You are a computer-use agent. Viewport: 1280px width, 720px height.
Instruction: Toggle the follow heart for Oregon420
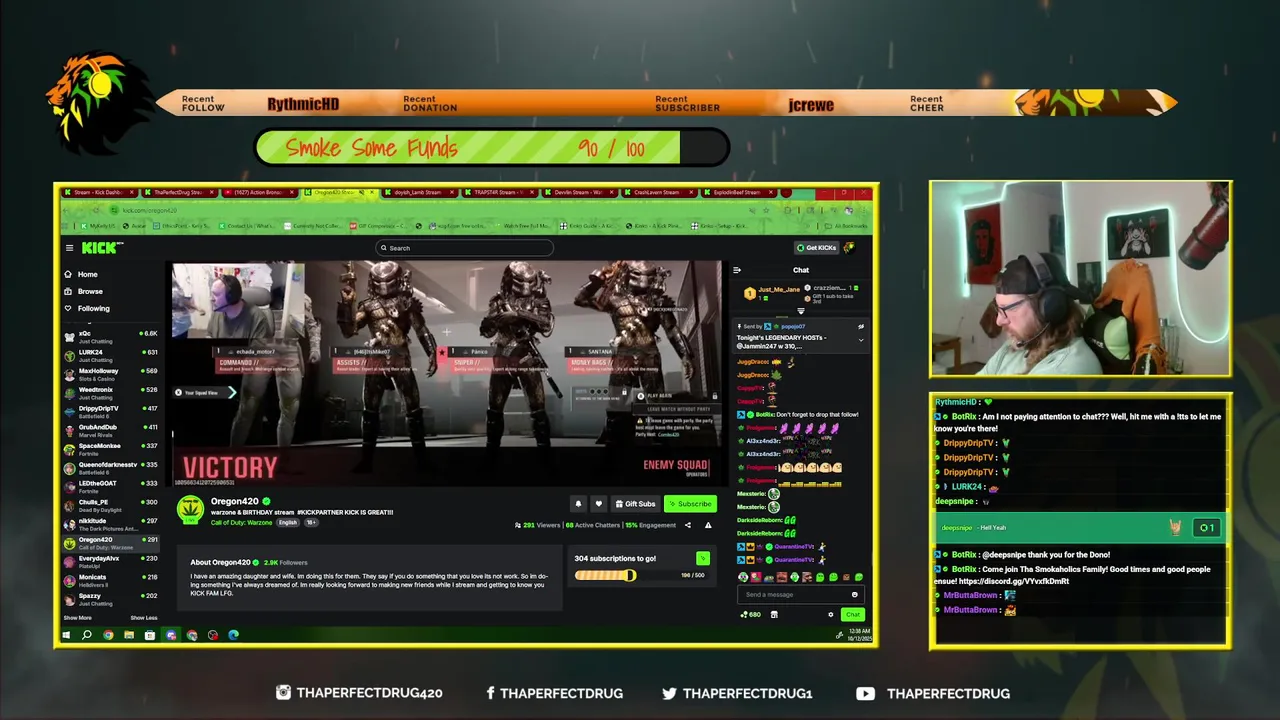click(598, 504)
